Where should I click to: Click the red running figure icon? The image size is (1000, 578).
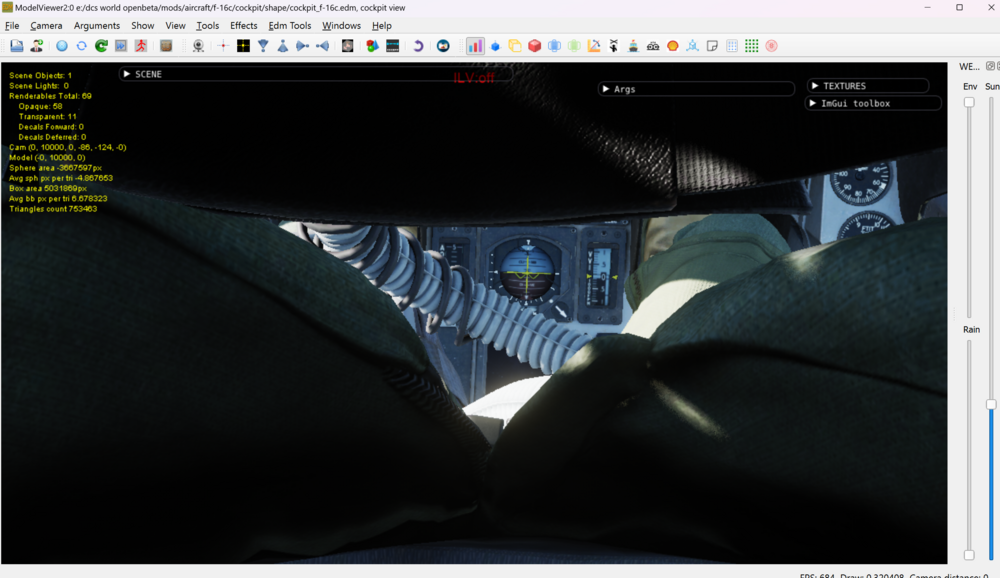pyautogui.click(x=141, y=46)
